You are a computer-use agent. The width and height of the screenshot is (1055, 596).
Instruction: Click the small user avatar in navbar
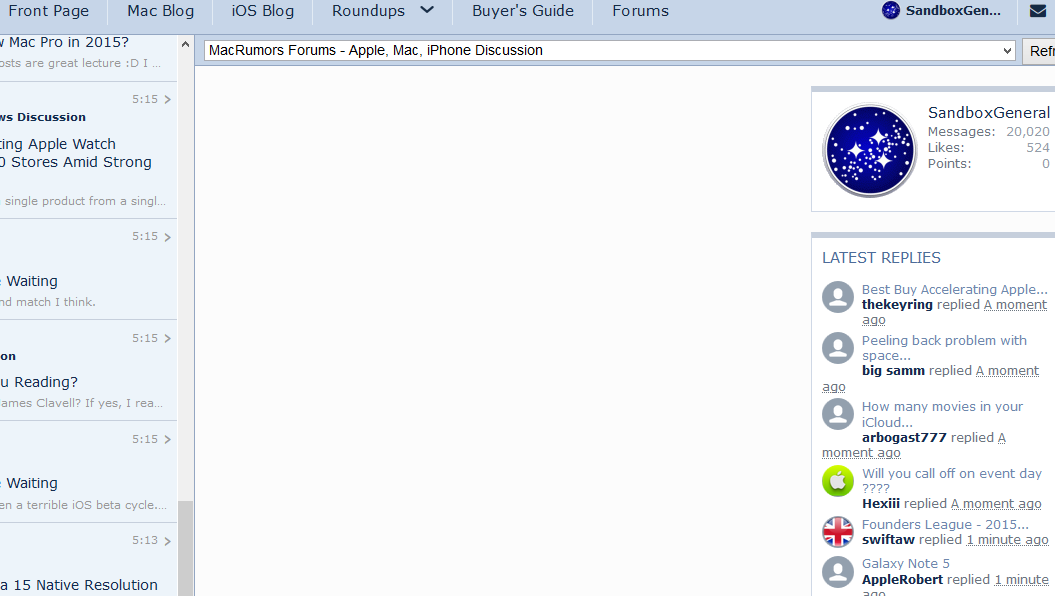[x=890, y=10]
